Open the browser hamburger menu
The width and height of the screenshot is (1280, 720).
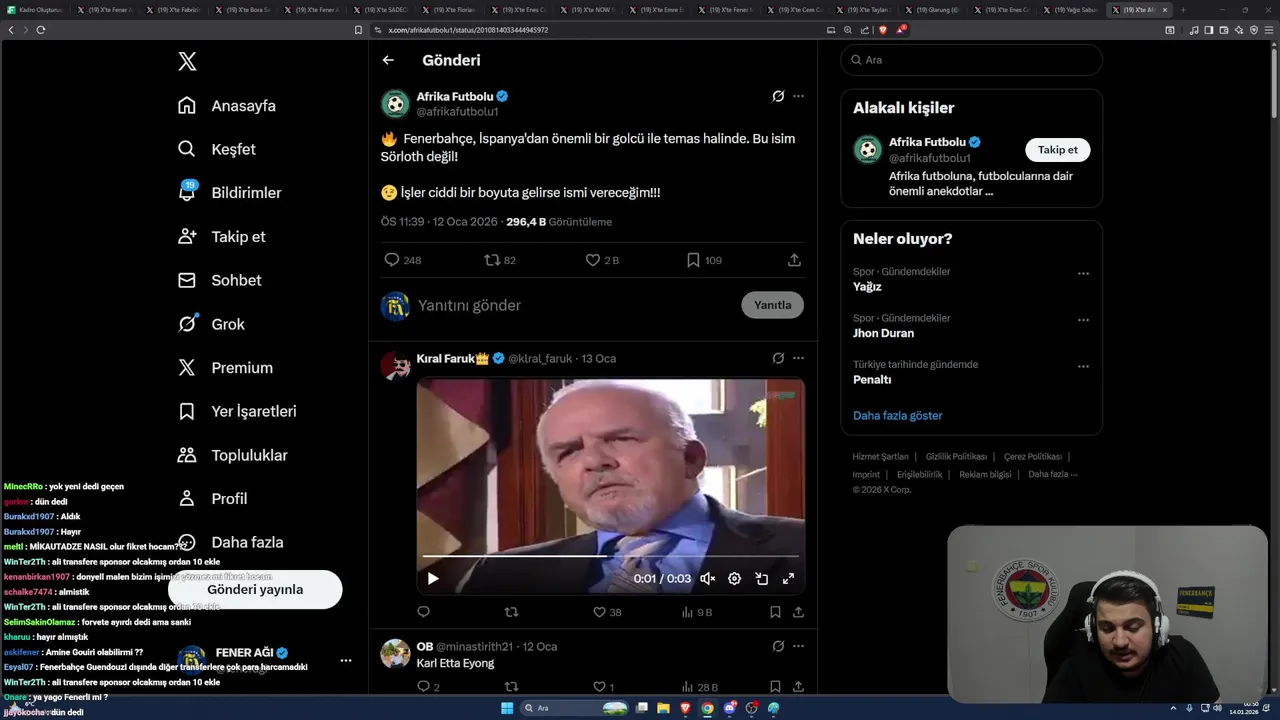(x=1270, y=30)
